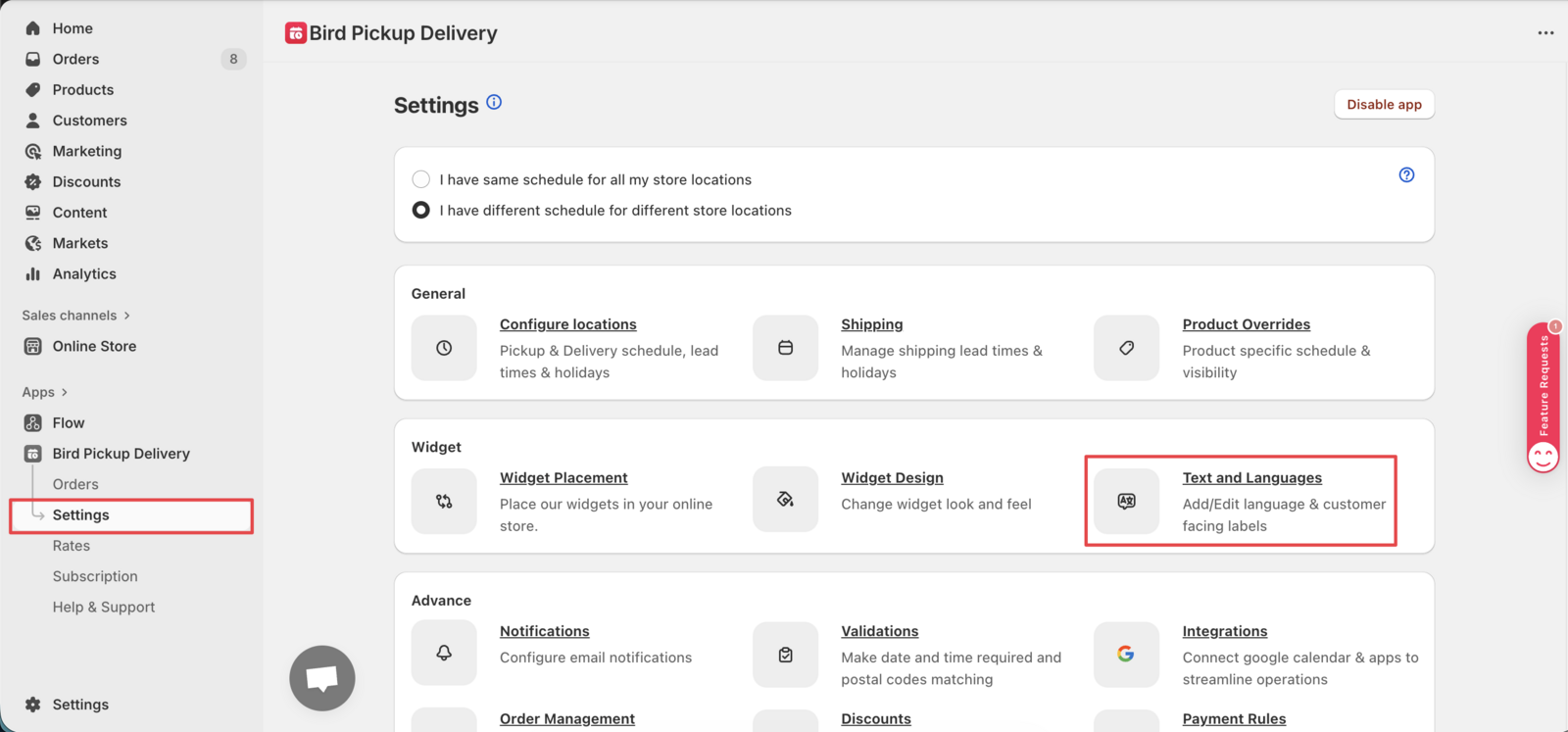Expand the Sales channels section
Image resolution: width=1568 pixels, height=732 pixels.
point(76,316)
